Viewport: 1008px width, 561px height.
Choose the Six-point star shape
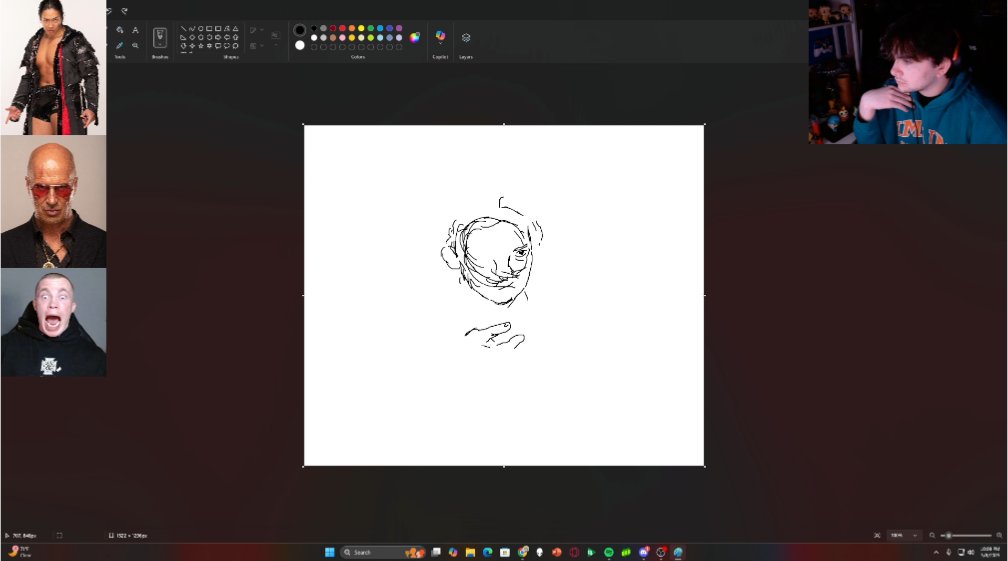[x=209, y=46]
